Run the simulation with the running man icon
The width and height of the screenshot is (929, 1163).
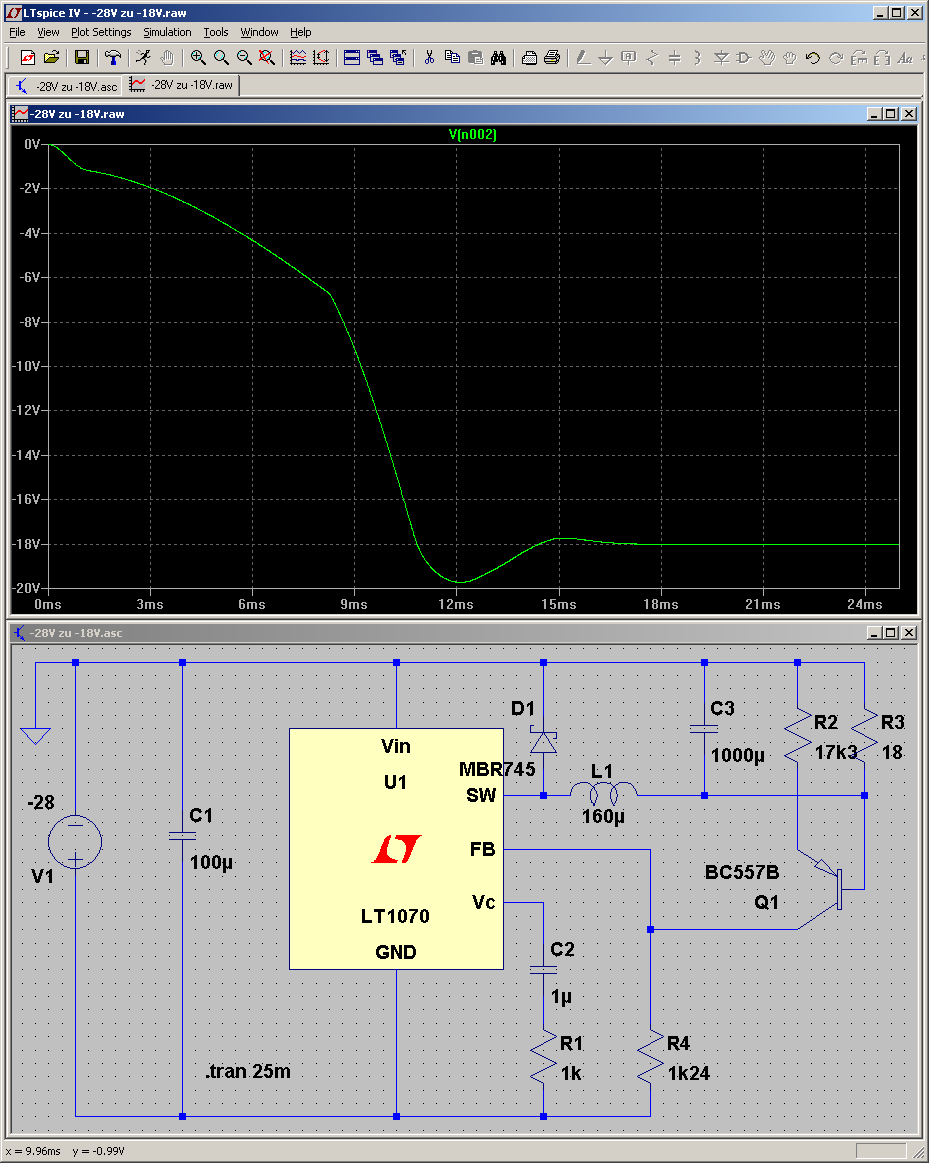(x=144, y=57)
